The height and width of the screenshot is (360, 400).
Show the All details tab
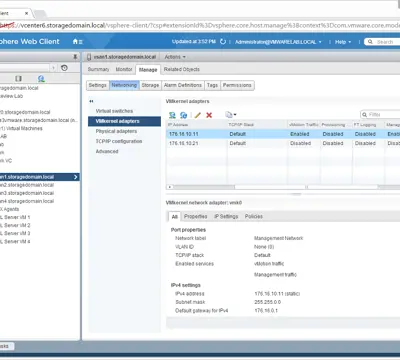click(174, 217)
